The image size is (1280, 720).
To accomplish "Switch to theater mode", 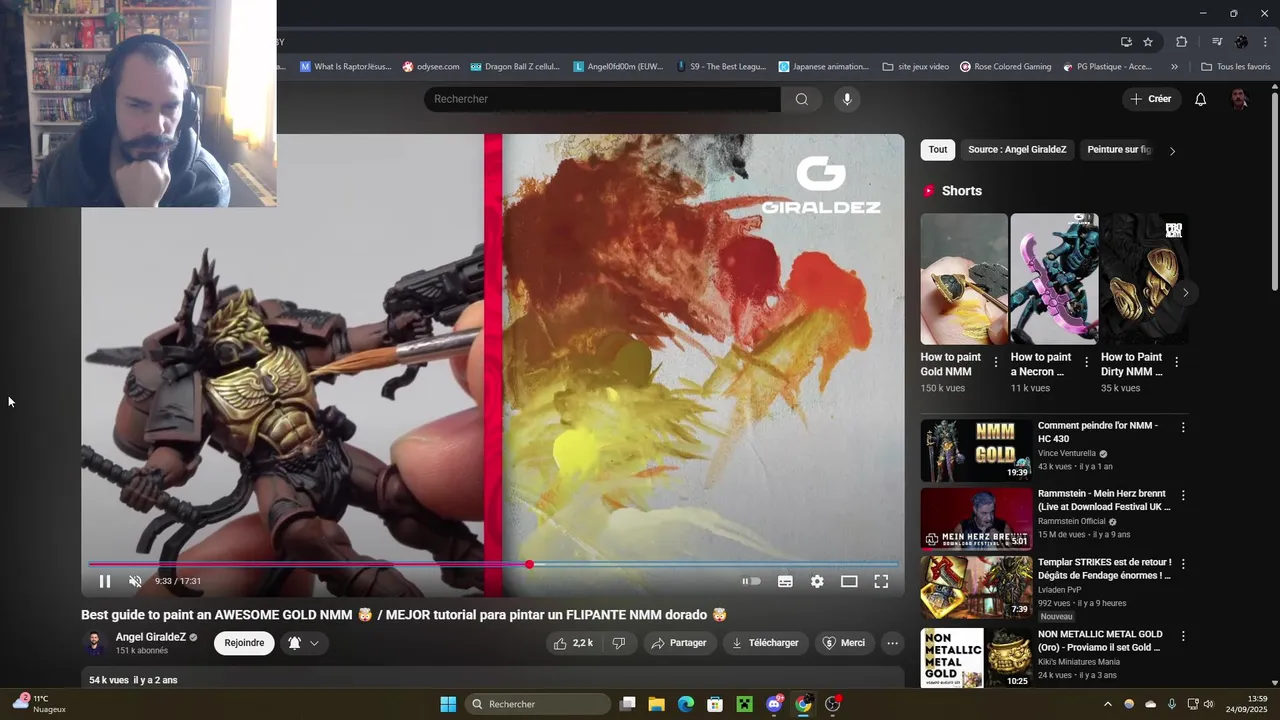I will coord(849,581).
